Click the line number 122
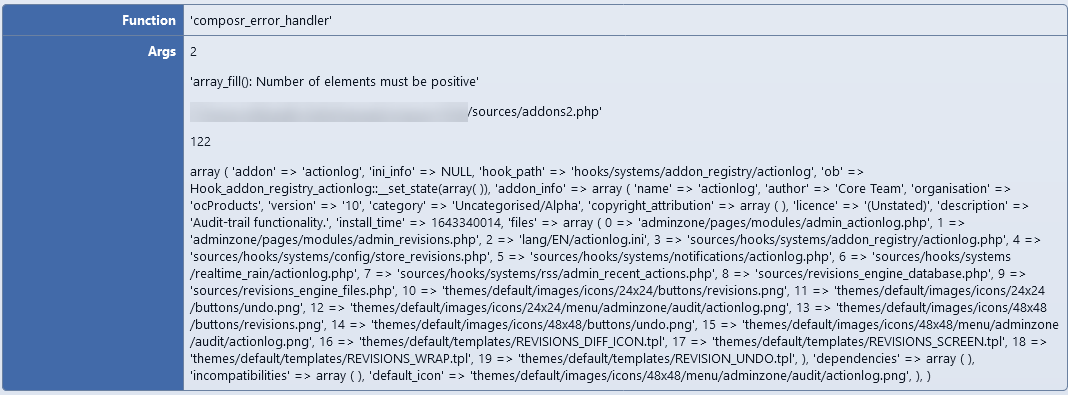This screenshot has height=395, width=1068. (200, 142)
